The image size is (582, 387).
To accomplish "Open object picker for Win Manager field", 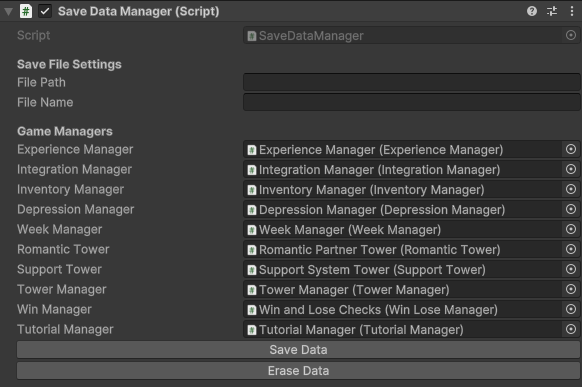I will coord(571,309).
